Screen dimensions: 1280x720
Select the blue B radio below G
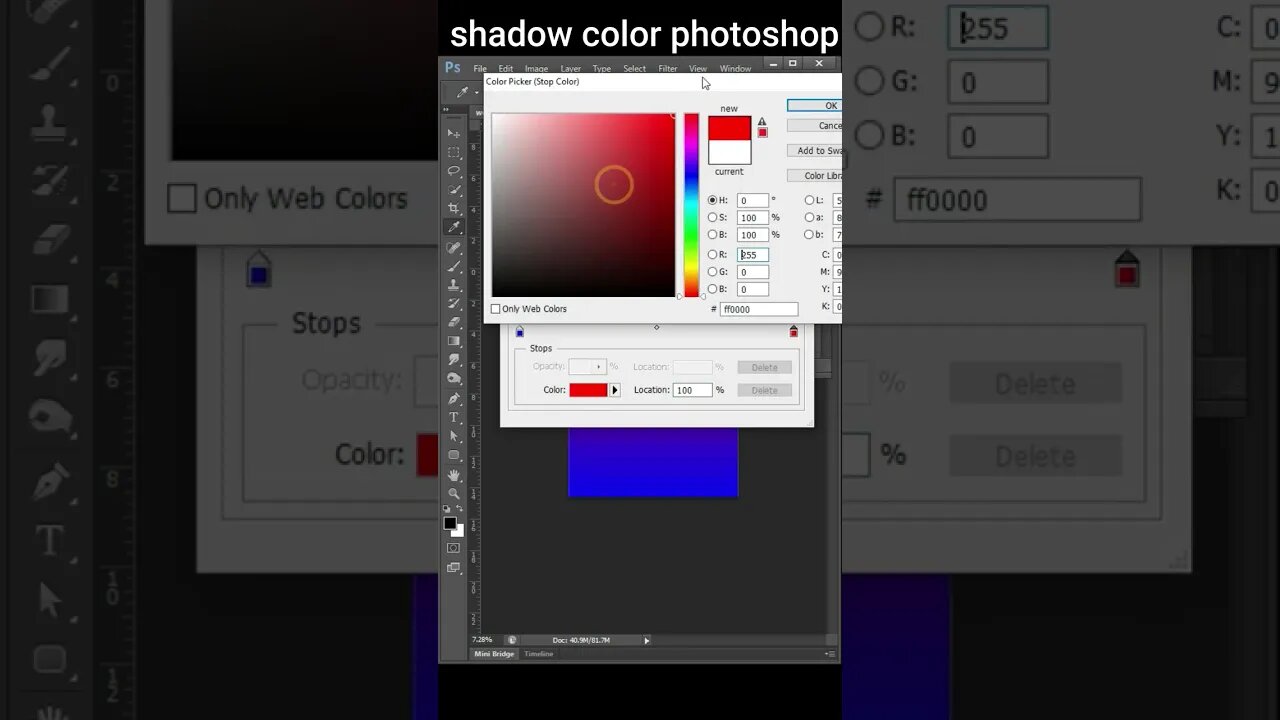(x=712, y=289)
